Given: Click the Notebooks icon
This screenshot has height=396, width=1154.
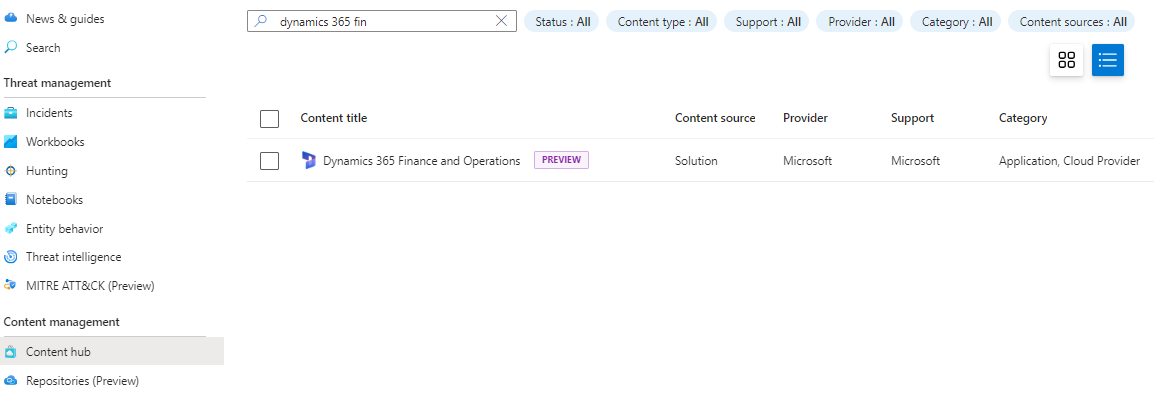Looking at the screenshot, I should click(x=10, y=199).
